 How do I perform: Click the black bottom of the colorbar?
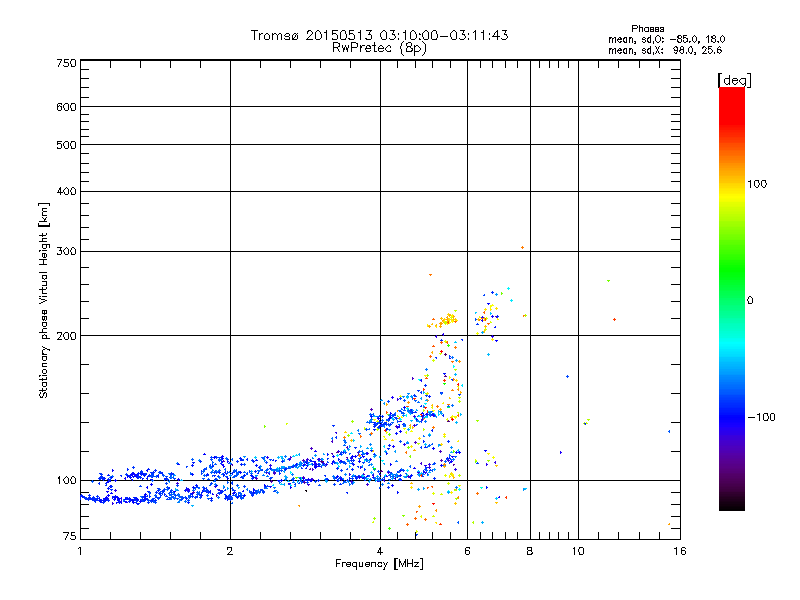(732, 503)
